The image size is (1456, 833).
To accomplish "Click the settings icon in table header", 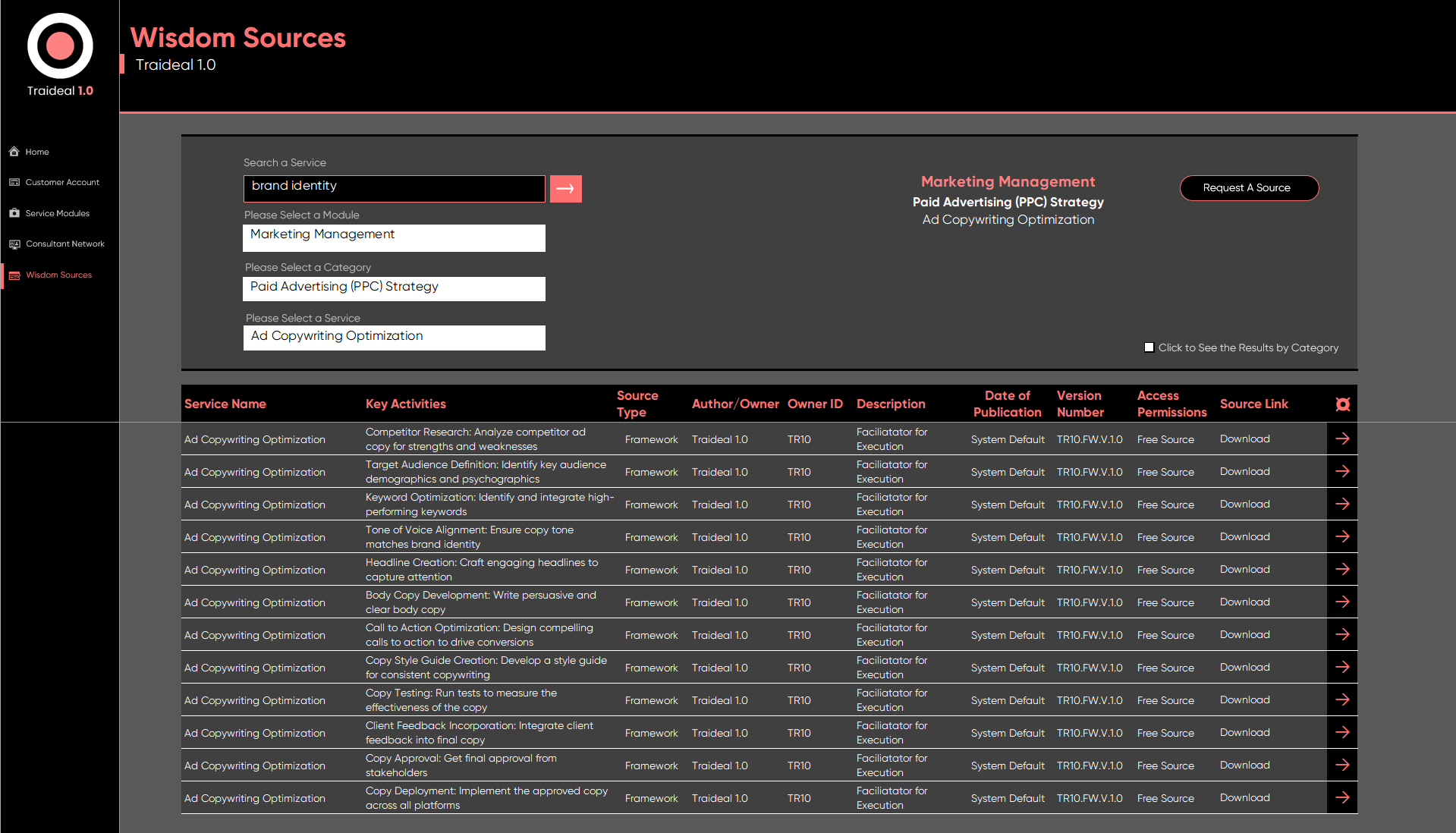I will click(x=1342, y=404).
